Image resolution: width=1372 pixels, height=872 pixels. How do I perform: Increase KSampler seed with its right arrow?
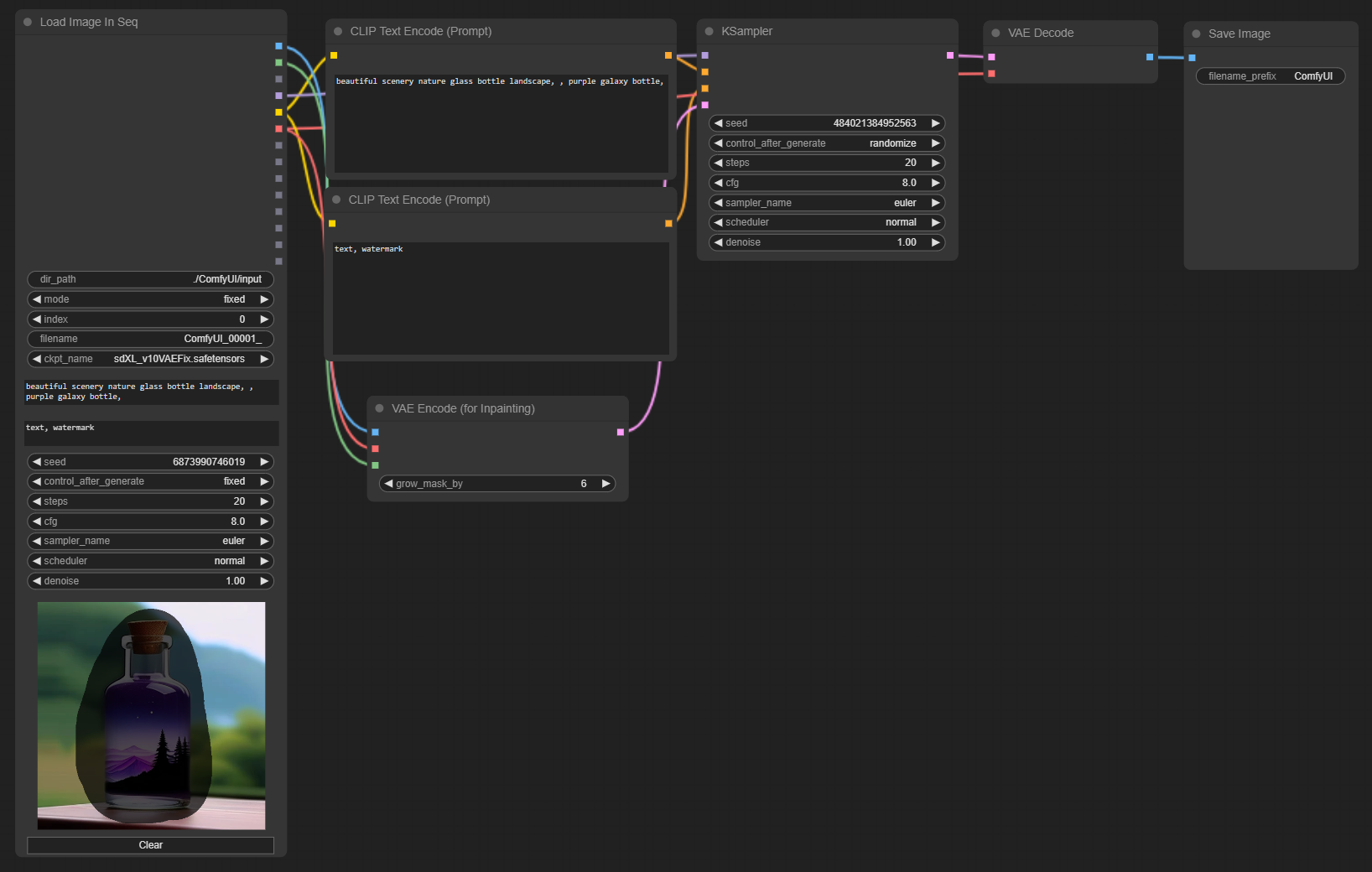(x=935, y=123)
